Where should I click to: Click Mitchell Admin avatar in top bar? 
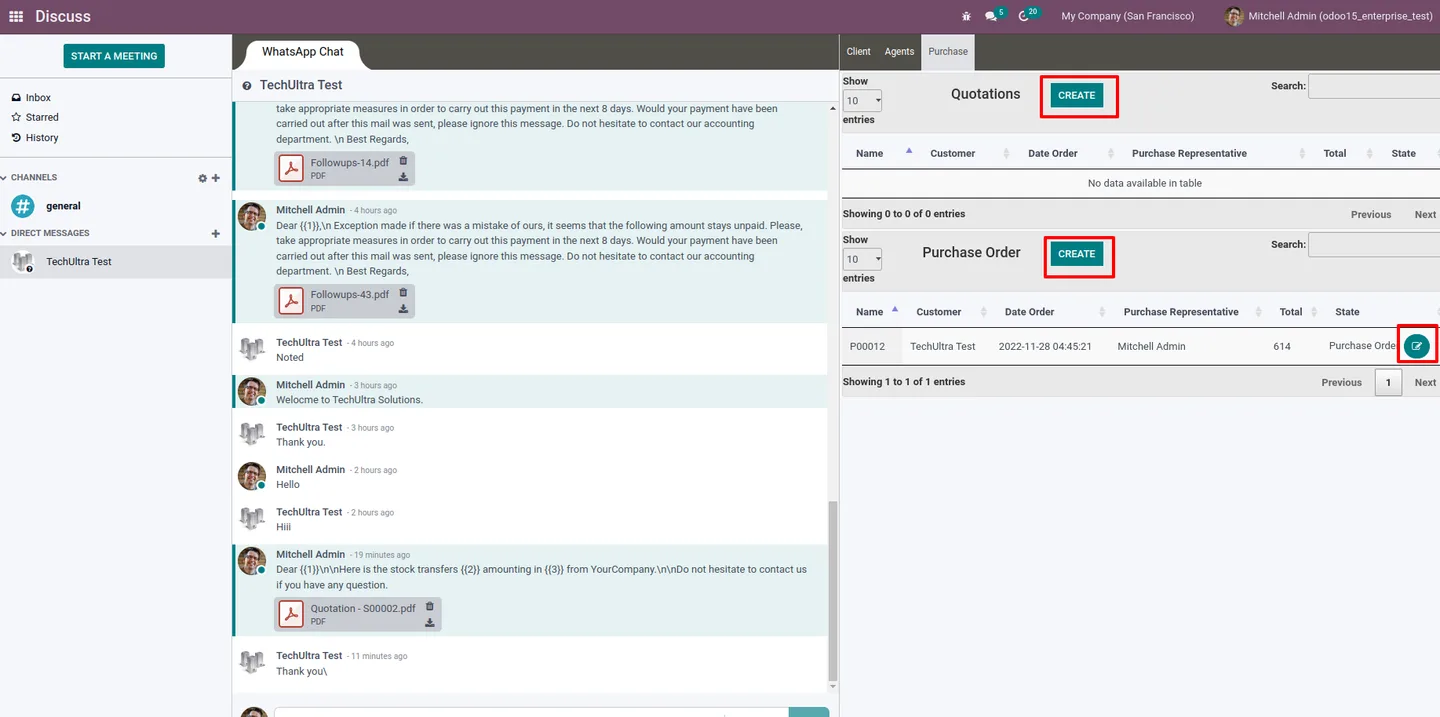point(1234,16)
